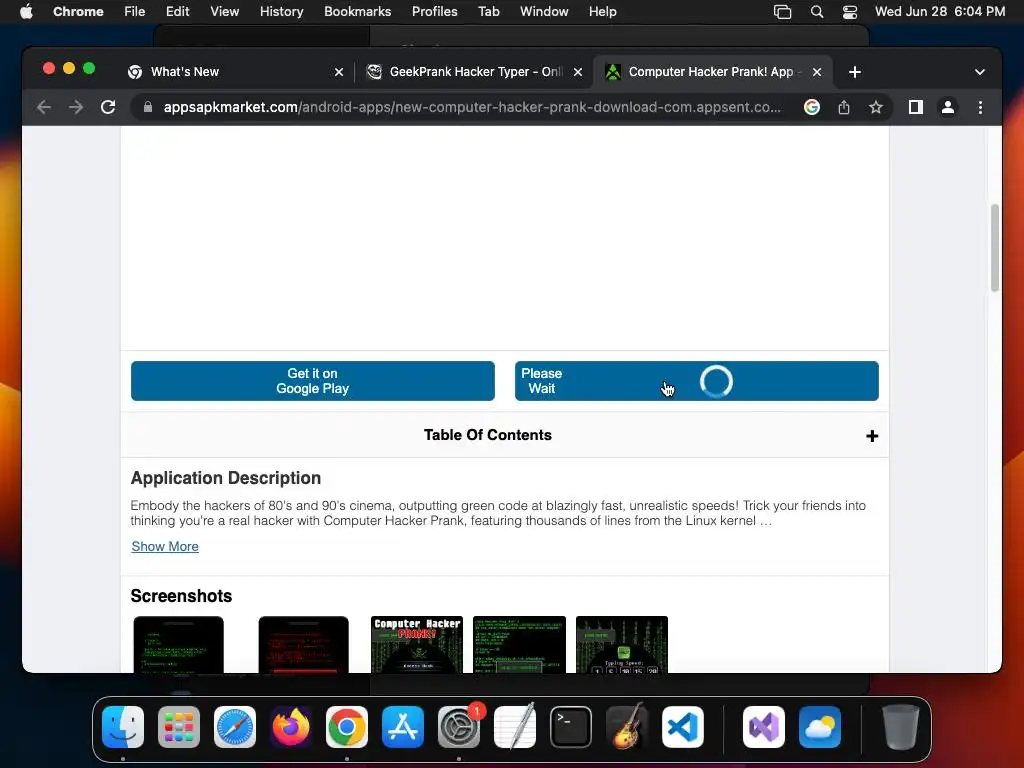Close the What's New tab

pyautogui.click(x=339, y=72)
